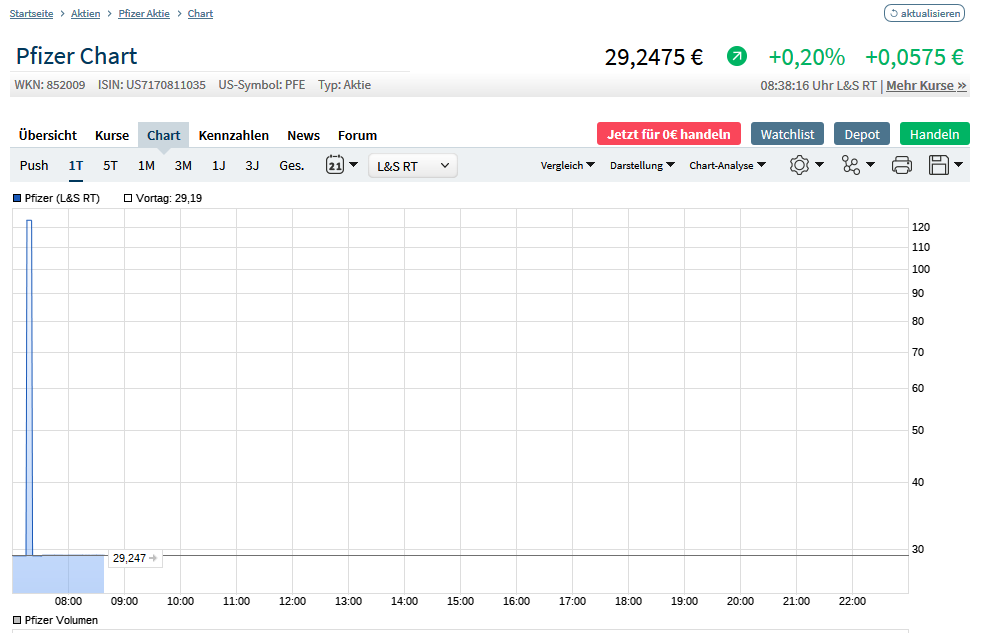Toggle Pfizer Volumen legend box
The image size is (987, 633).
[x=17, y=620]
